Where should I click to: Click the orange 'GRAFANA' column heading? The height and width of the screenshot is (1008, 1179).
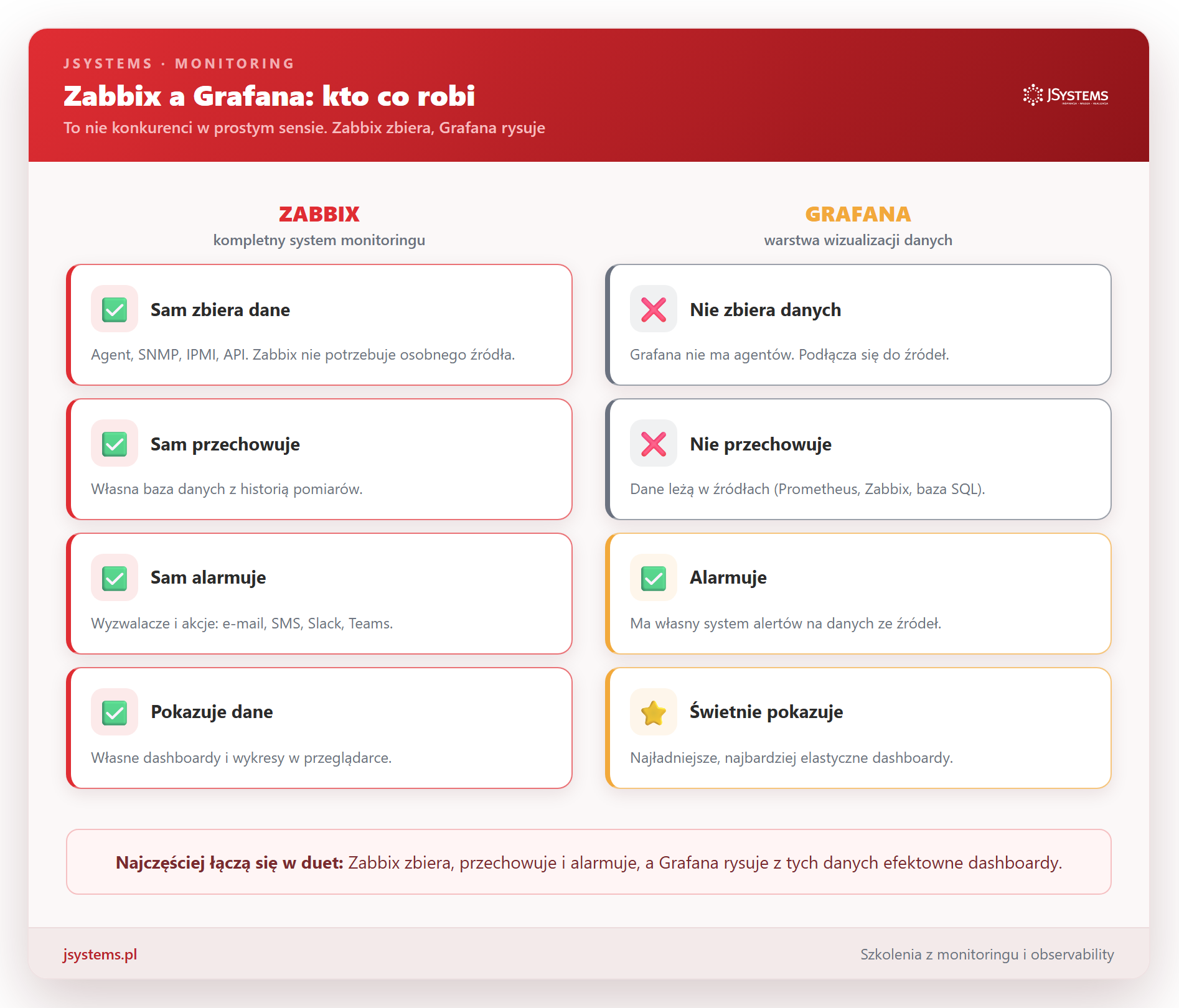click(858, 214)
